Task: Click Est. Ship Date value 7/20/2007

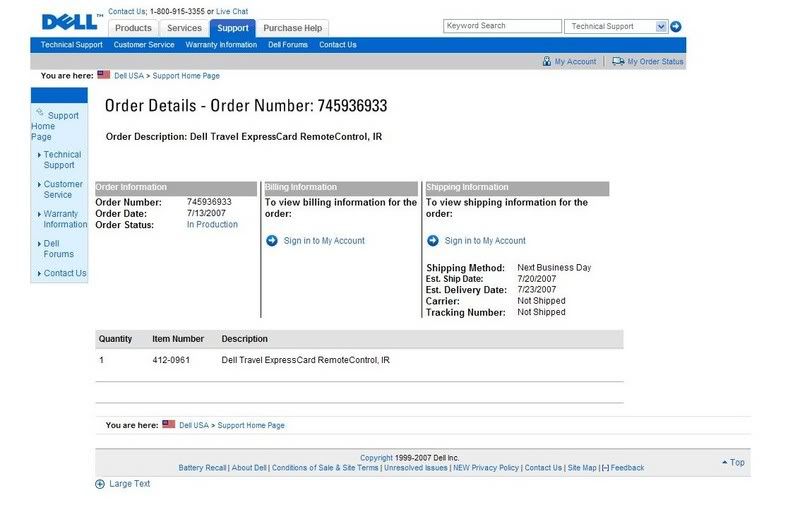Action: point(536,279)
